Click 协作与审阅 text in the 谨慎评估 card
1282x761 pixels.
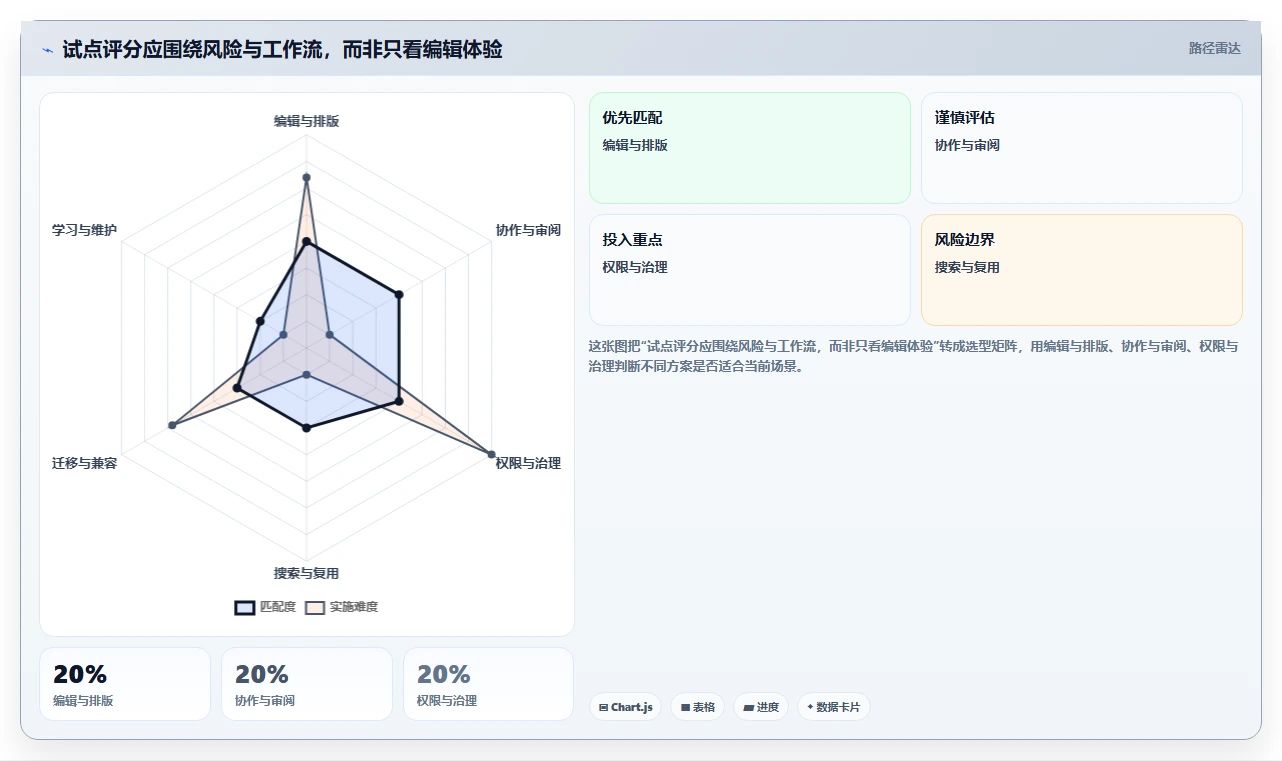(967, 145)
